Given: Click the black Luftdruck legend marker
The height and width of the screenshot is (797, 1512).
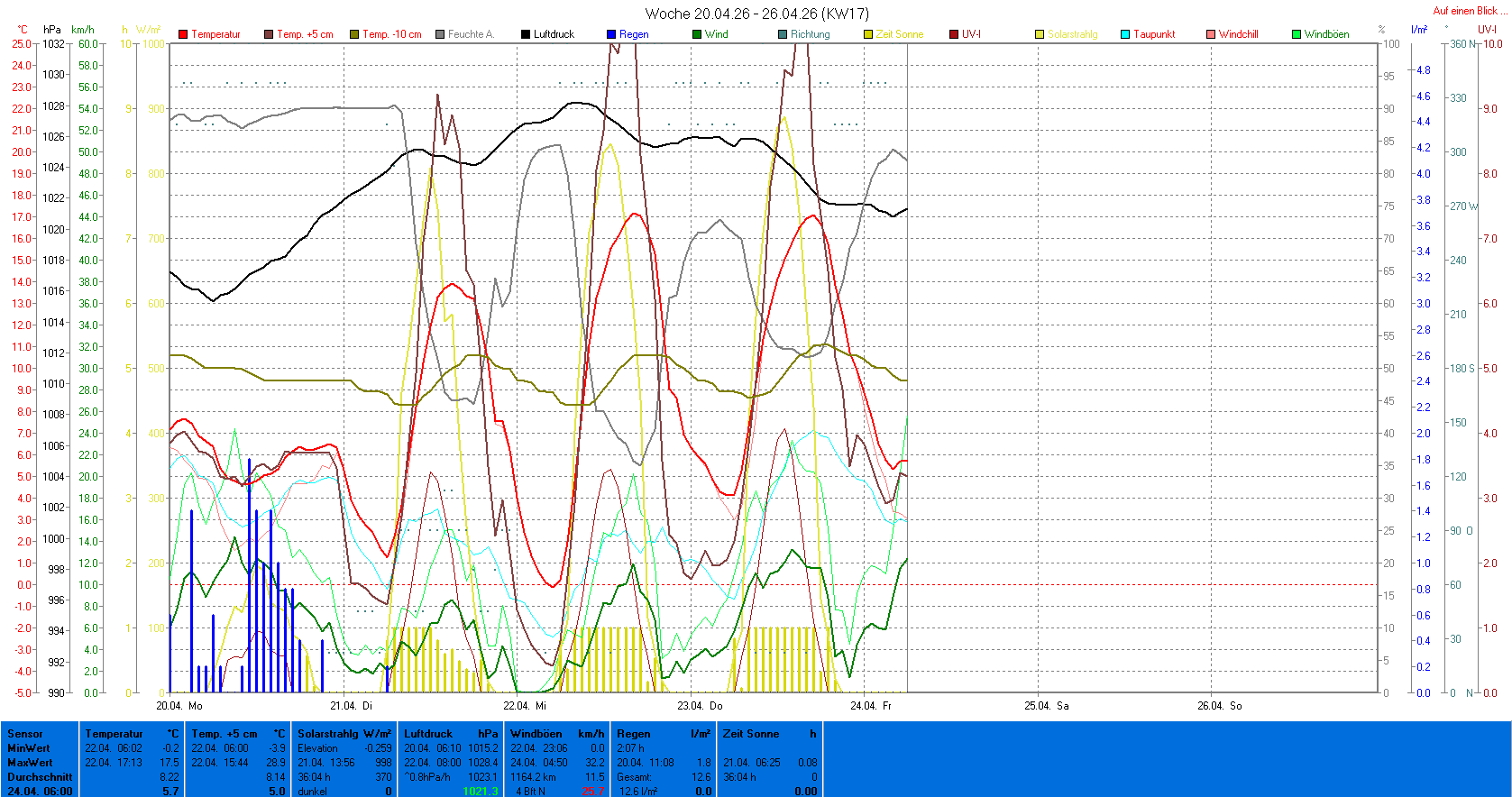Looking at the screenshot, I should pos(526,34).
